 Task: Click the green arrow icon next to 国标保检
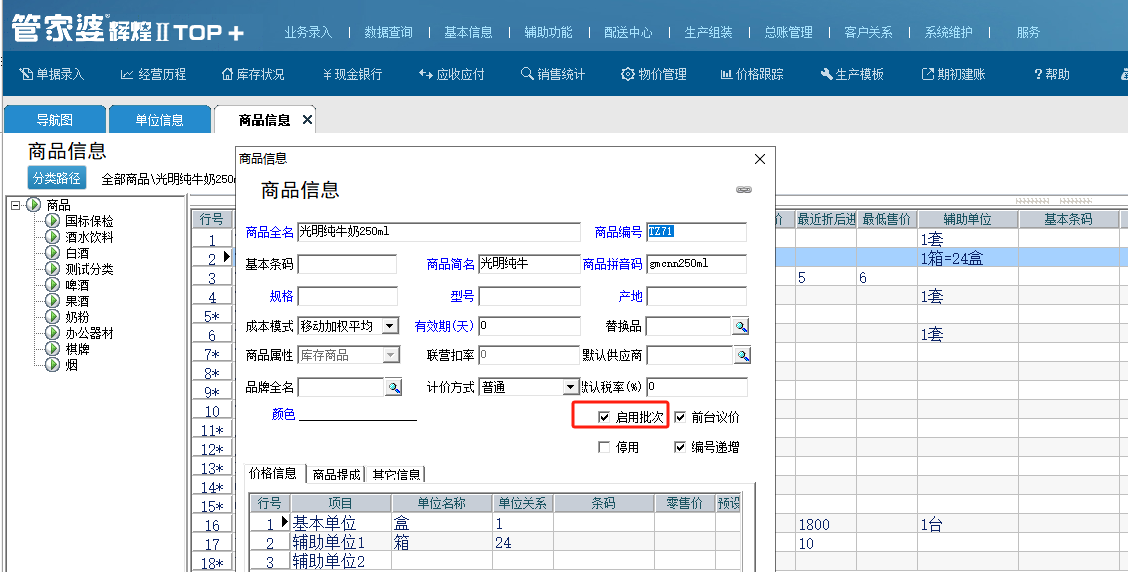tap(53, 221)
